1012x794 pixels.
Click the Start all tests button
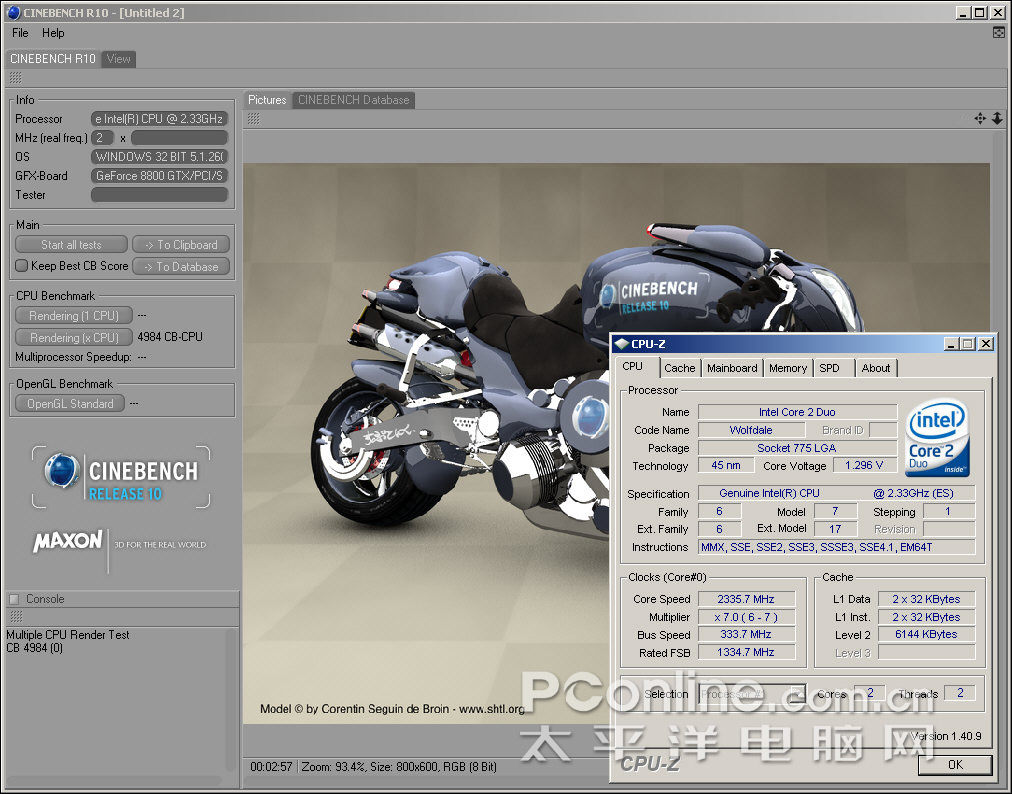click(x=71, y=245)
